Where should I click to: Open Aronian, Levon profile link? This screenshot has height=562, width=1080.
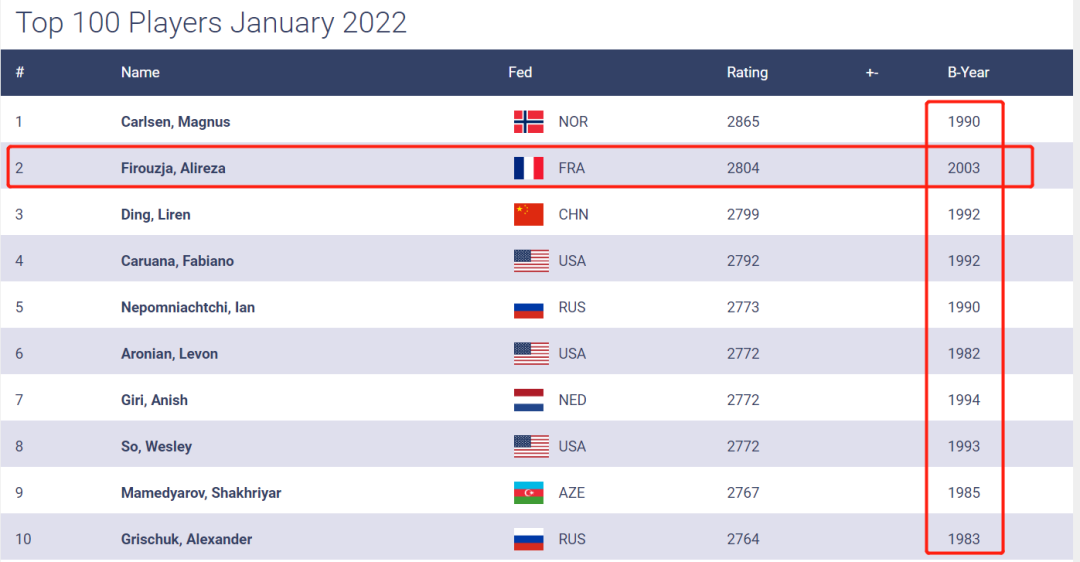(x=169, y=353)
